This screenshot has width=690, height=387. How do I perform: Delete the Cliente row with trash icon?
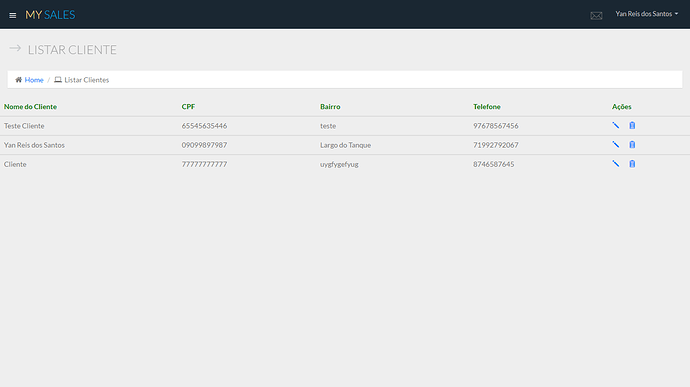pyautogui.click(x=632, y=164)
